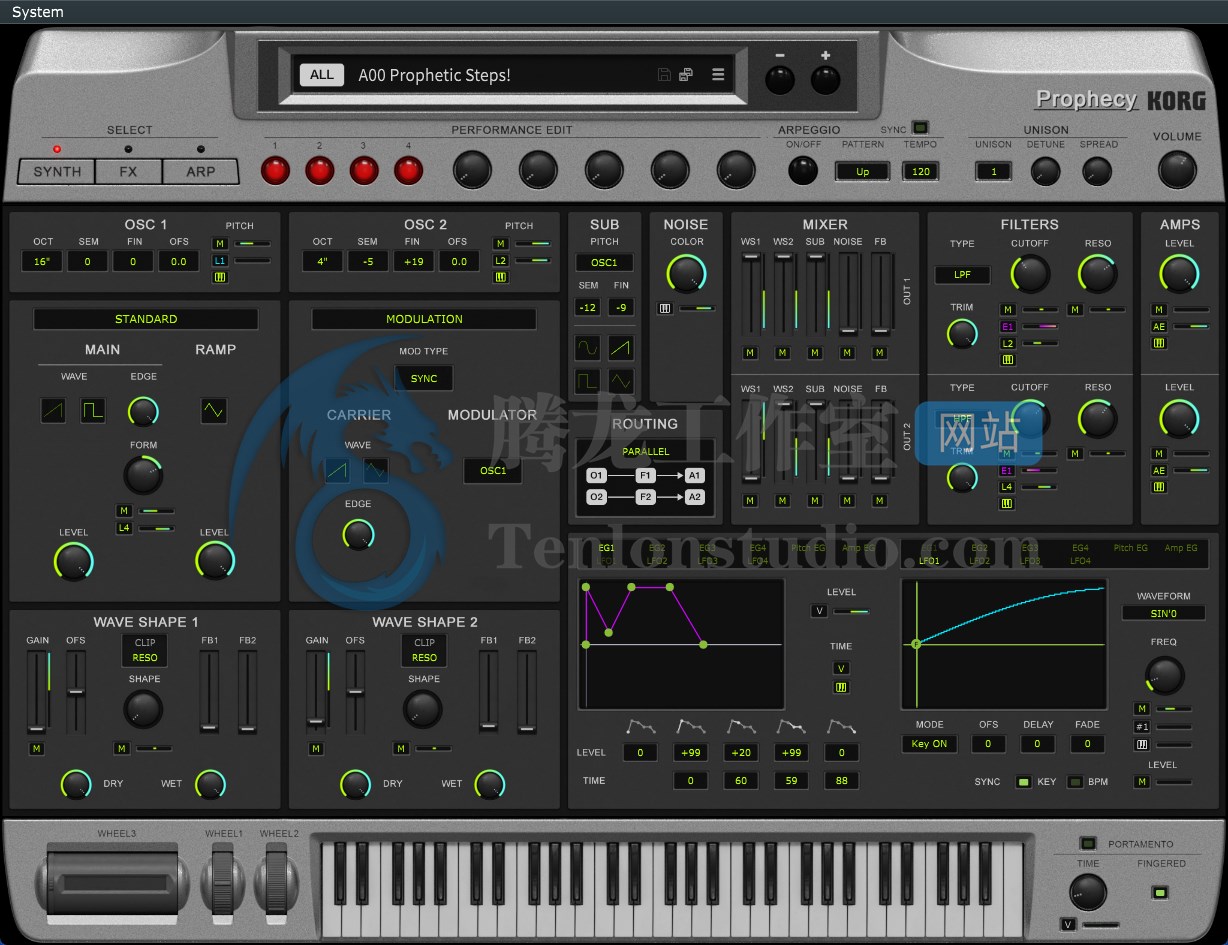Image resolution: width=1228 pixels, height=945 pixels.
Task: Open the LFO1 WAVEFORM selector showing SIN'0
Action: 1162,614
